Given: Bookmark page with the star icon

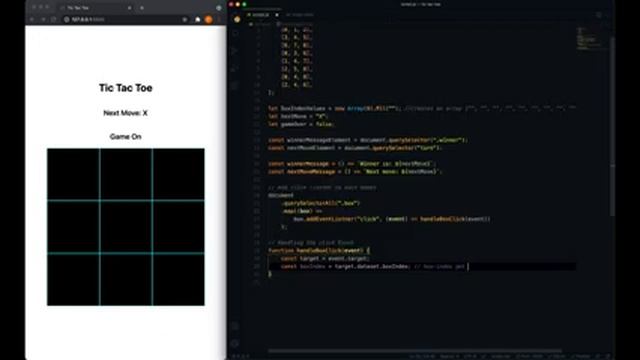Looking at the screenshot, I should [184, 19].
